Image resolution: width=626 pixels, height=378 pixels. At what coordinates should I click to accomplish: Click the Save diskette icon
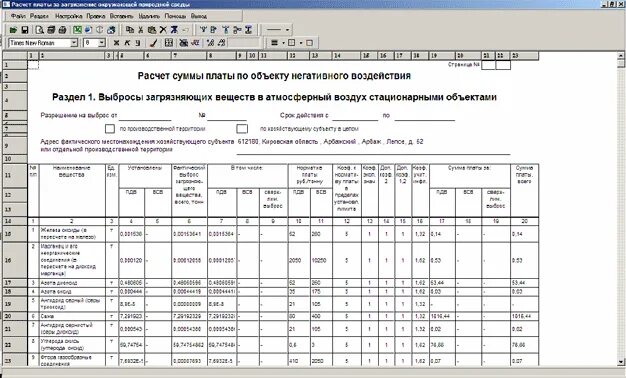pyautogui.click(x=24, y=30)
